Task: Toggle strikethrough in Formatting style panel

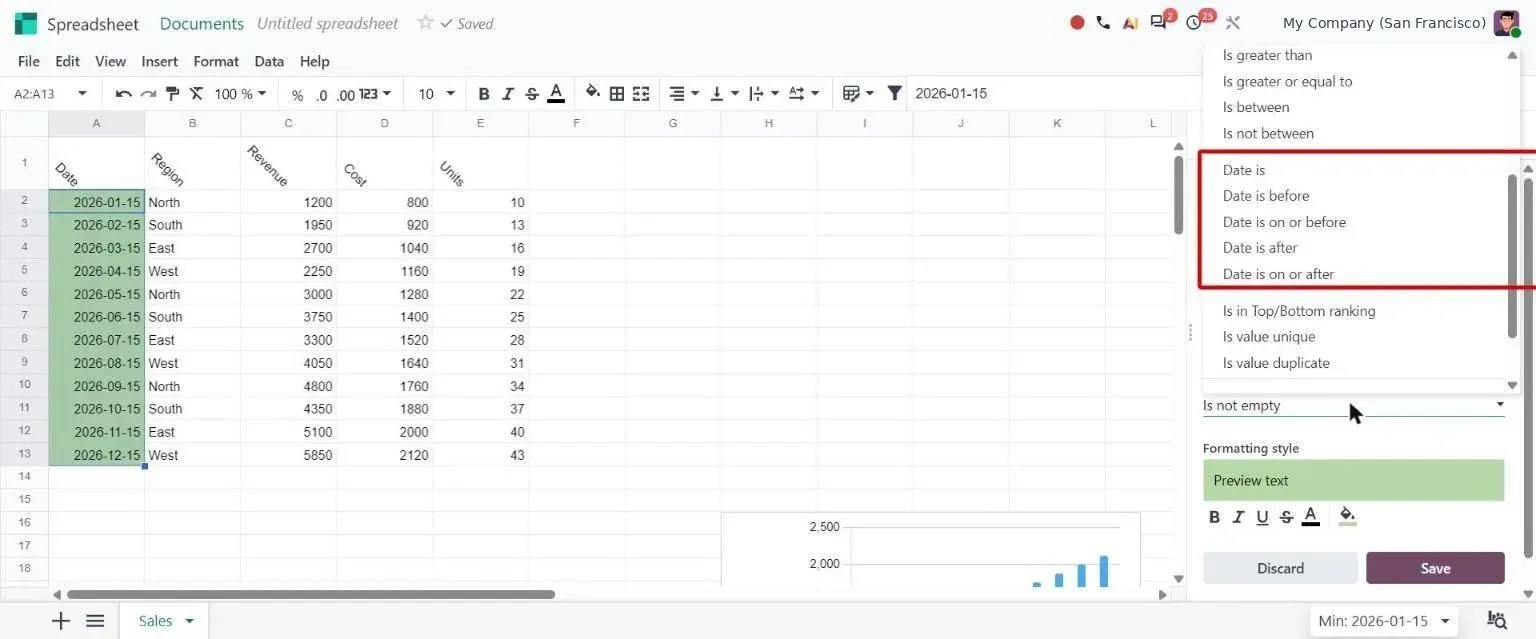Action: (x=1287, y=517)
